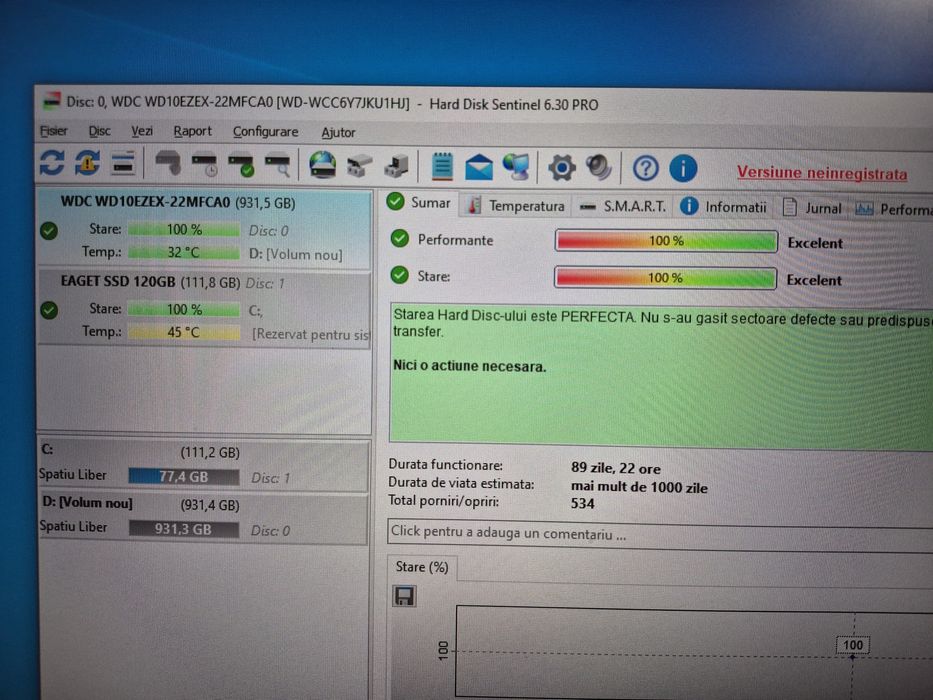The height and width of the screenshot is (700, 933).
Task: Switch to the Jurnal tab
Action: 813,208
